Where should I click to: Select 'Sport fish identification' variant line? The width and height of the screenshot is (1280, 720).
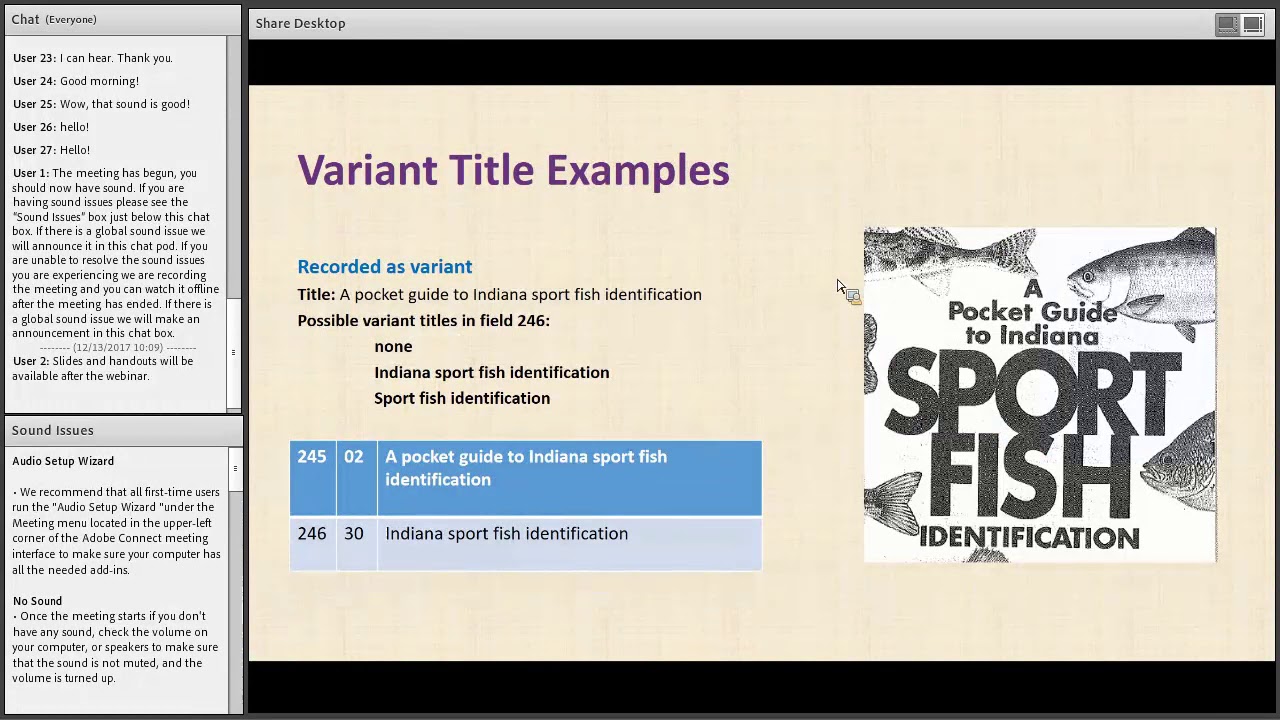[462, 399]
